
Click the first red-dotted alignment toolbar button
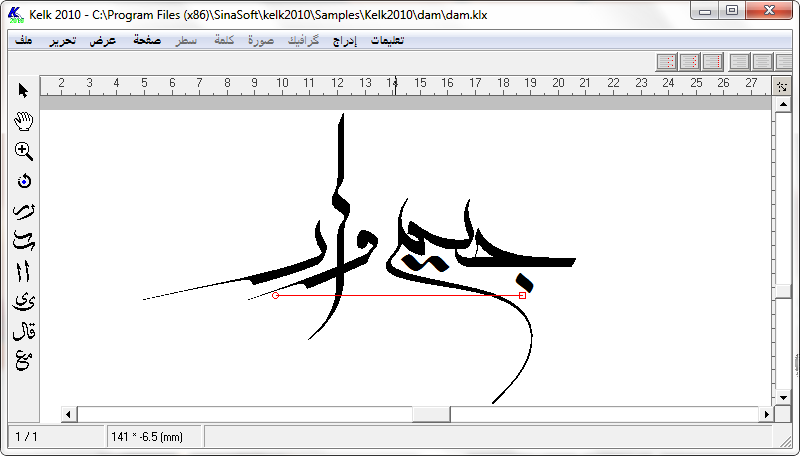point(667,62)
